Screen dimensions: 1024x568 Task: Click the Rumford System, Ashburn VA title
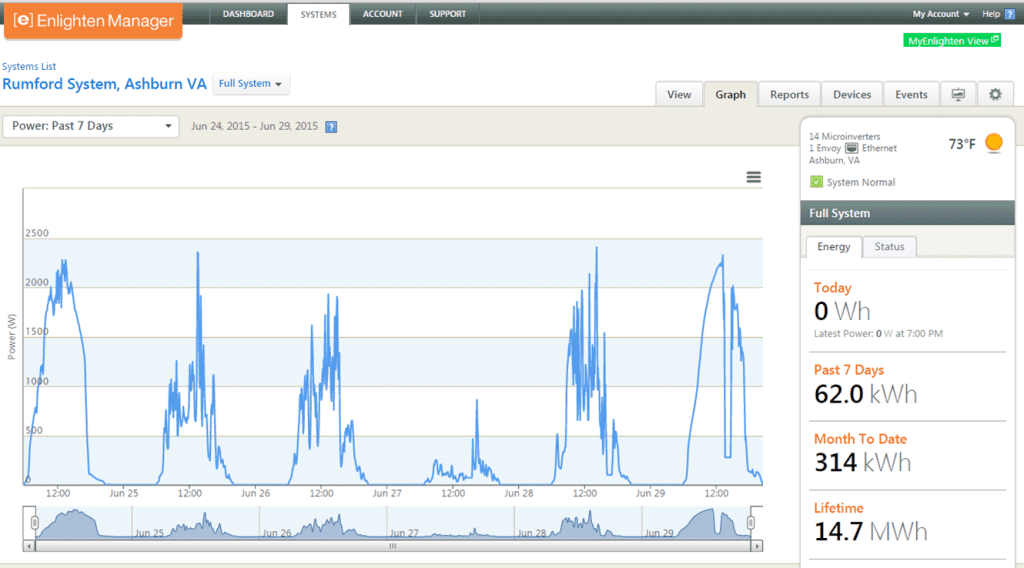pos(104,84)
